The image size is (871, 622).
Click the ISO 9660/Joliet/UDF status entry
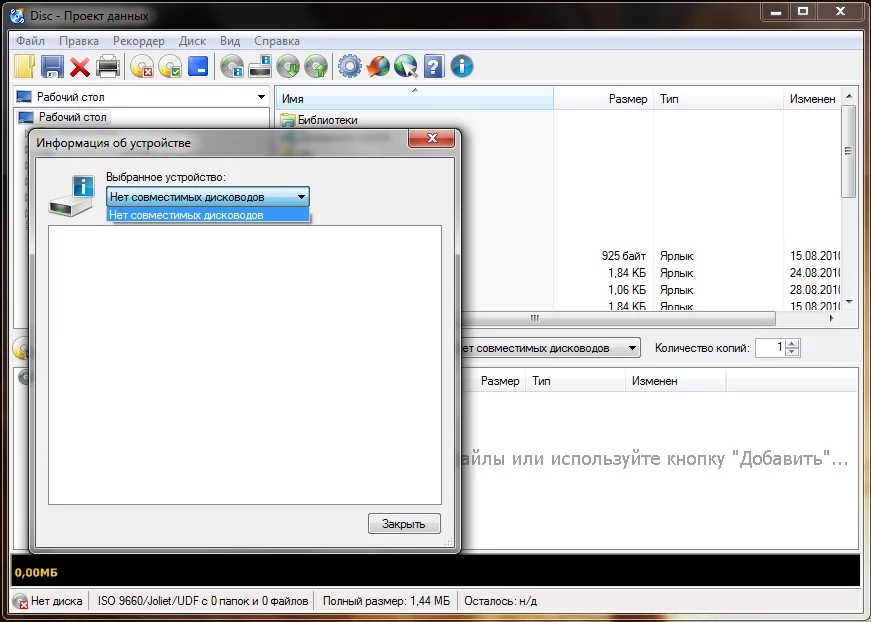coord(203,601)
